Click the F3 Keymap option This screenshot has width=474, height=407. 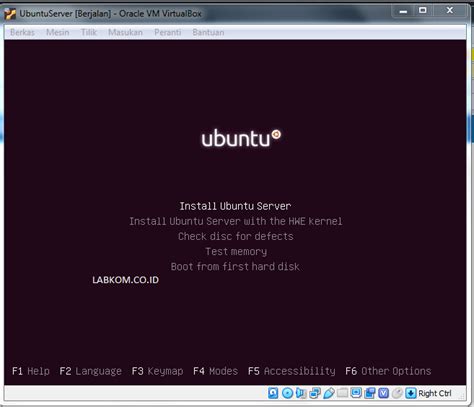point(157,371)
